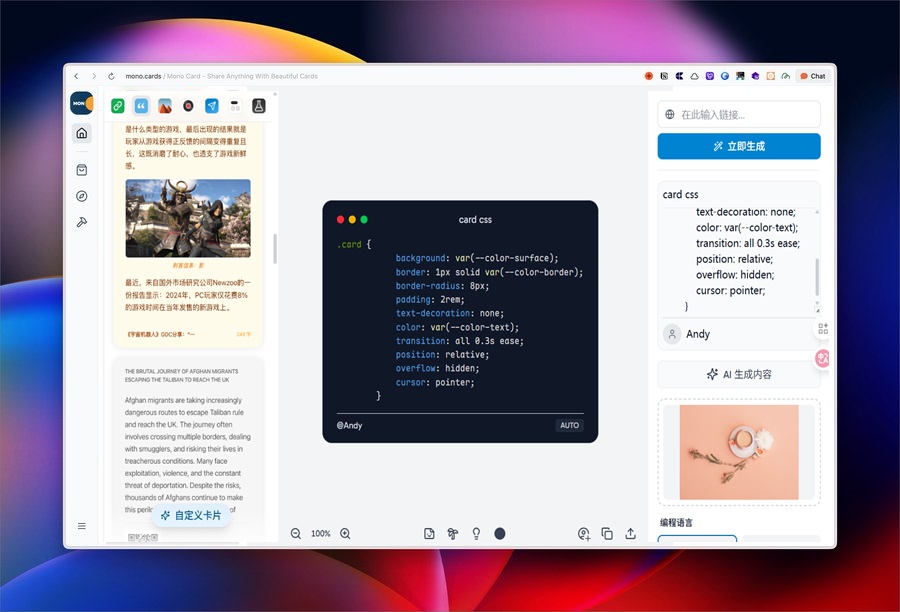Click the palm tree theme icon

pos(453,534)
